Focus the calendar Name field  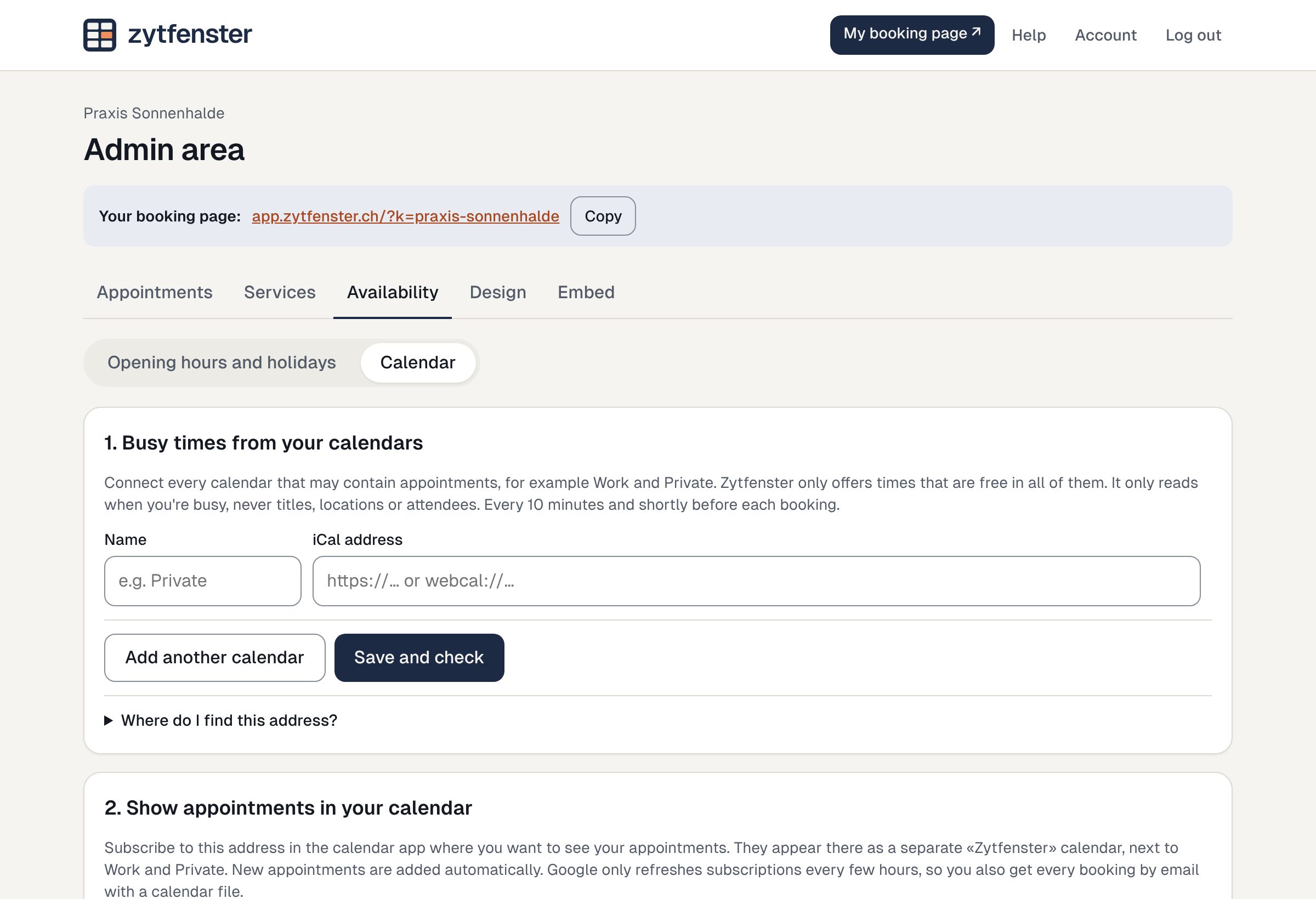tap(203, 581)
